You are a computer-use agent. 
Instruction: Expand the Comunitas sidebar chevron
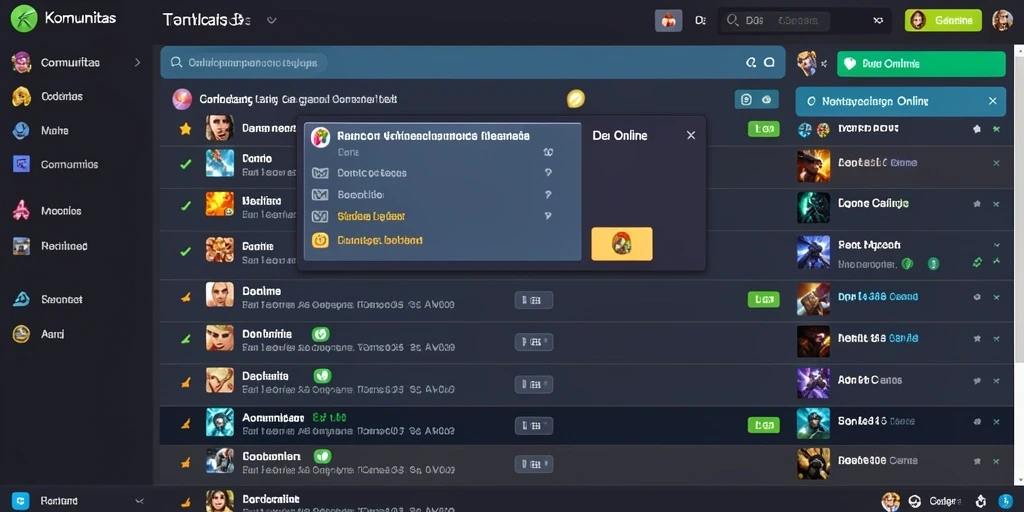pos(137,63)
